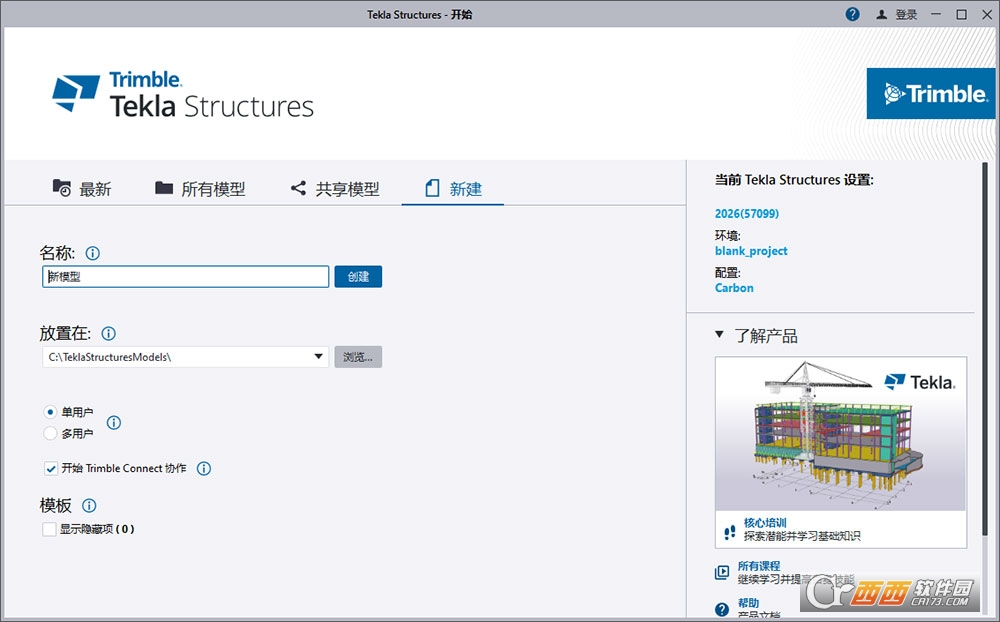Click into the 名称 model name field

pos(186,277)
